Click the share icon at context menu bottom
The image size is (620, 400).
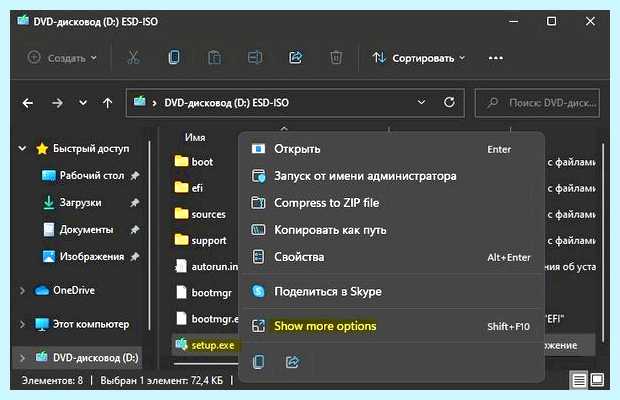click(x=293, y=361)
